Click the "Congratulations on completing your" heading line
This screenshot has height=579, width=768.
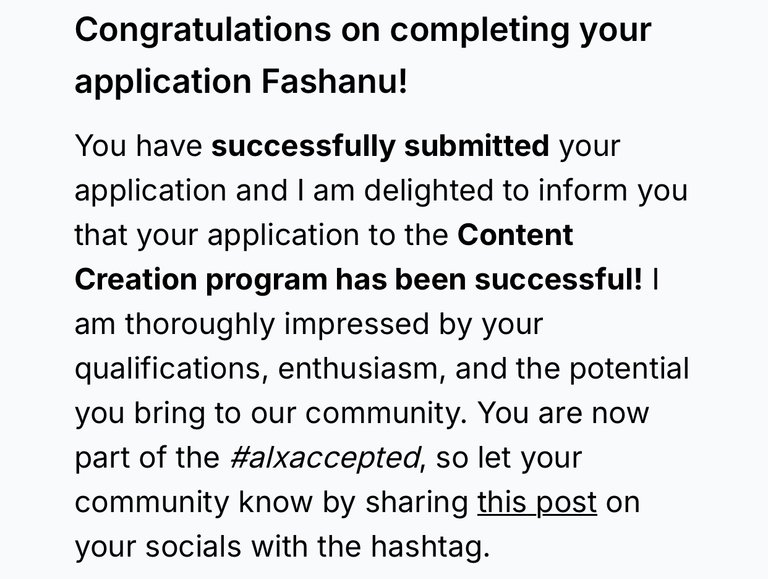363,32
